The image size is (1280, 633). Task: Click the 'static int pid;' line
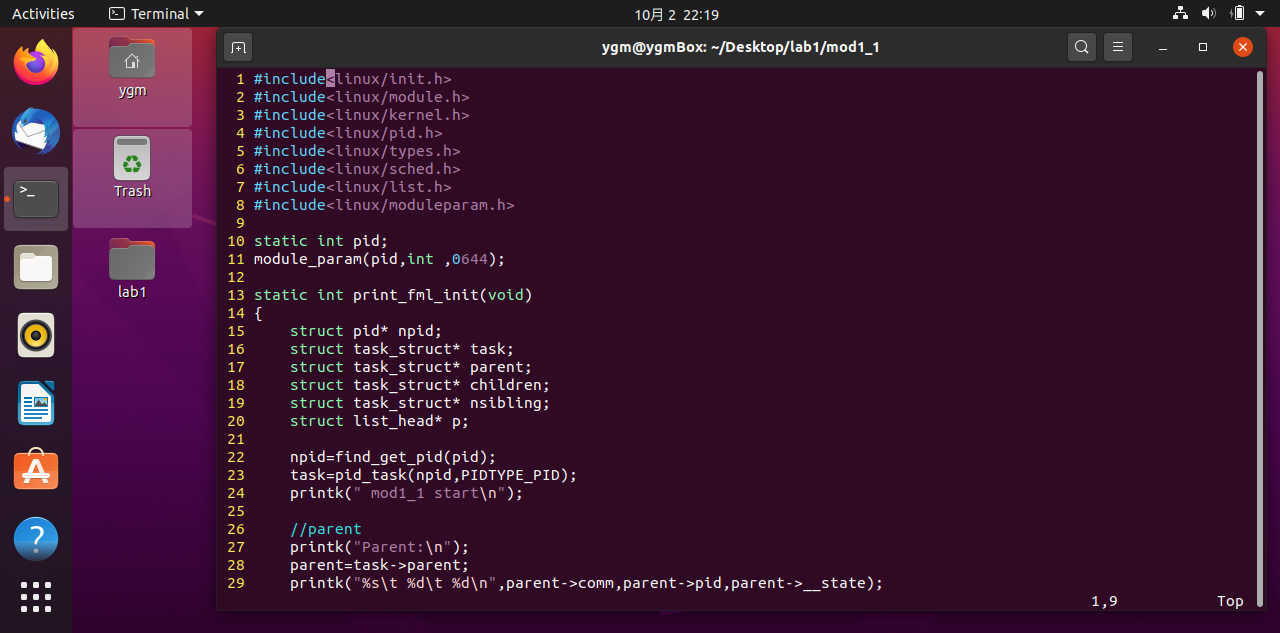tap(320, 241)
